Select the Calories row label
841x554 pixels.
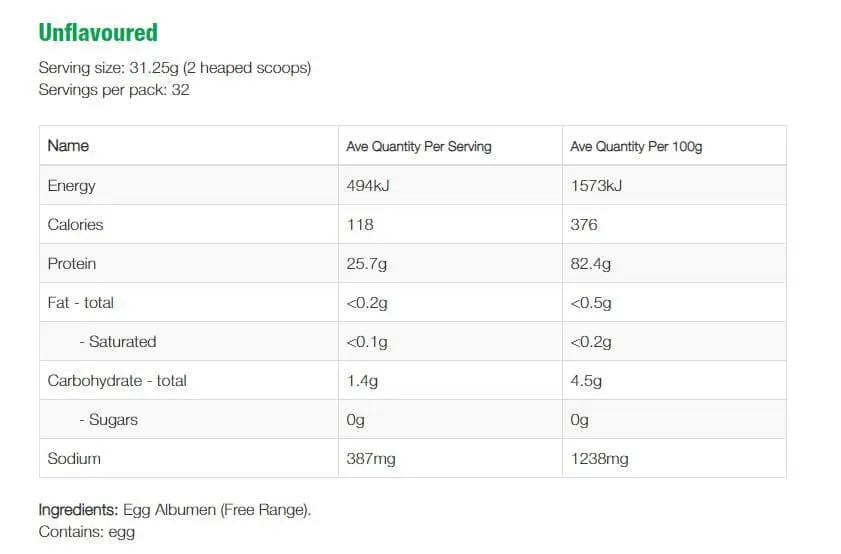[x=75, y=225]
